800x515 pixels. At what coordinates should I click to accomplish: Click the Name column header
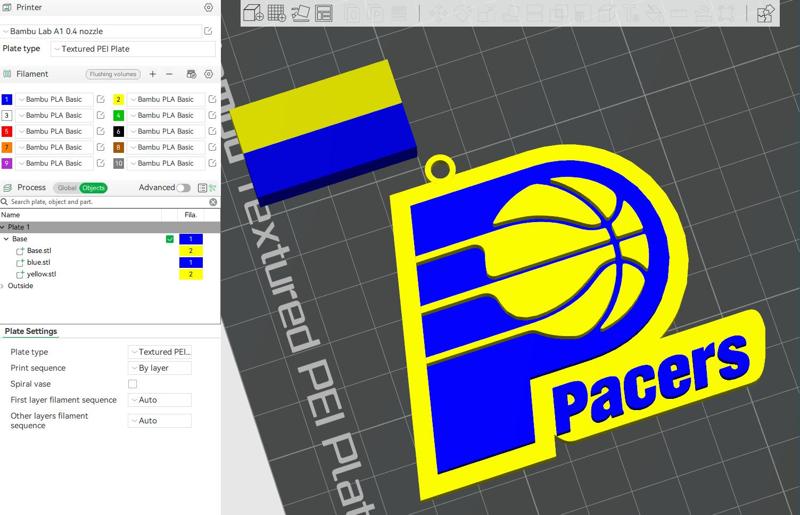click(11, 215)
